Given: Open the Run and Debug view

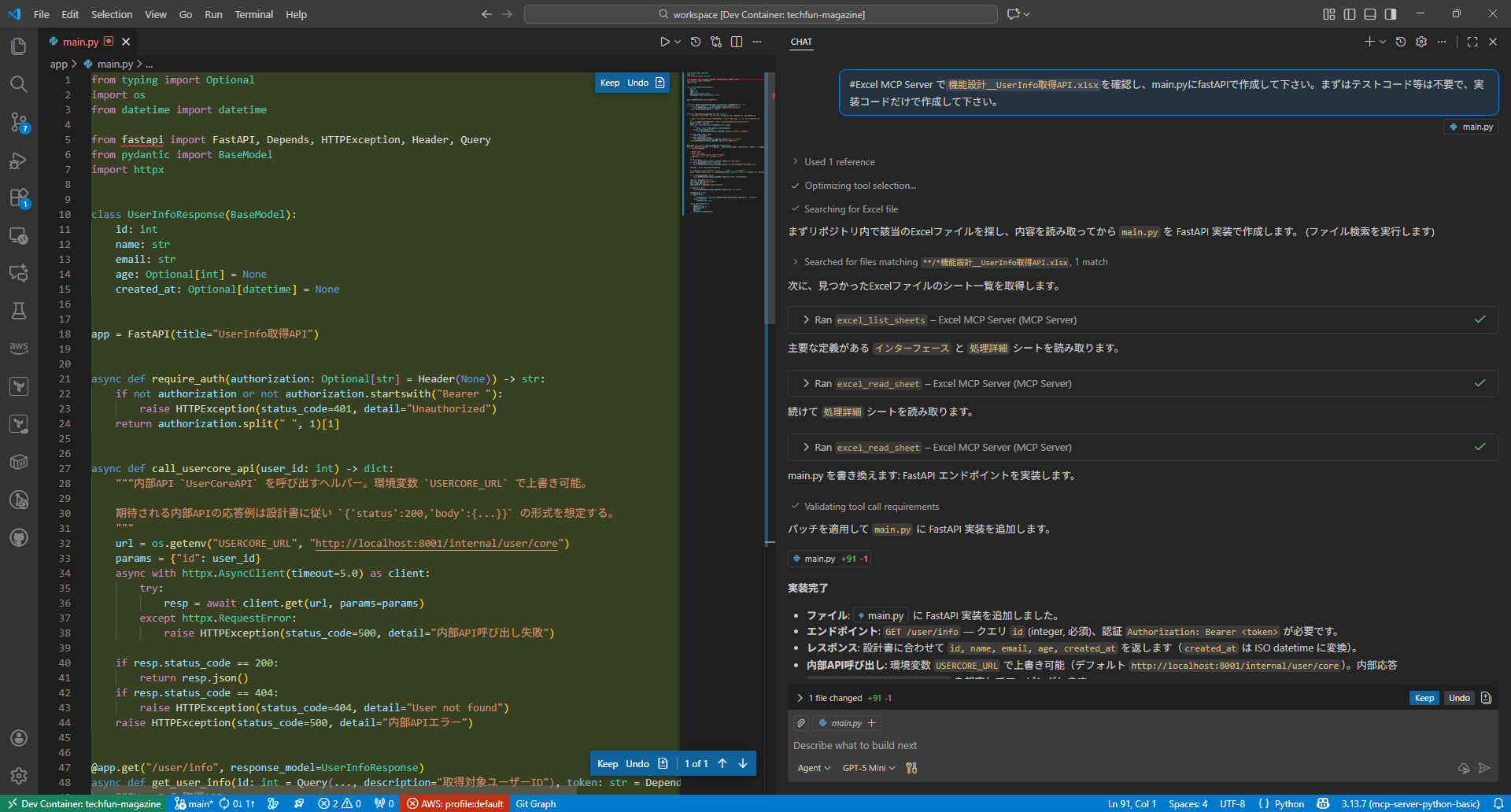Looking at the screenshot, I should (19, 161).
